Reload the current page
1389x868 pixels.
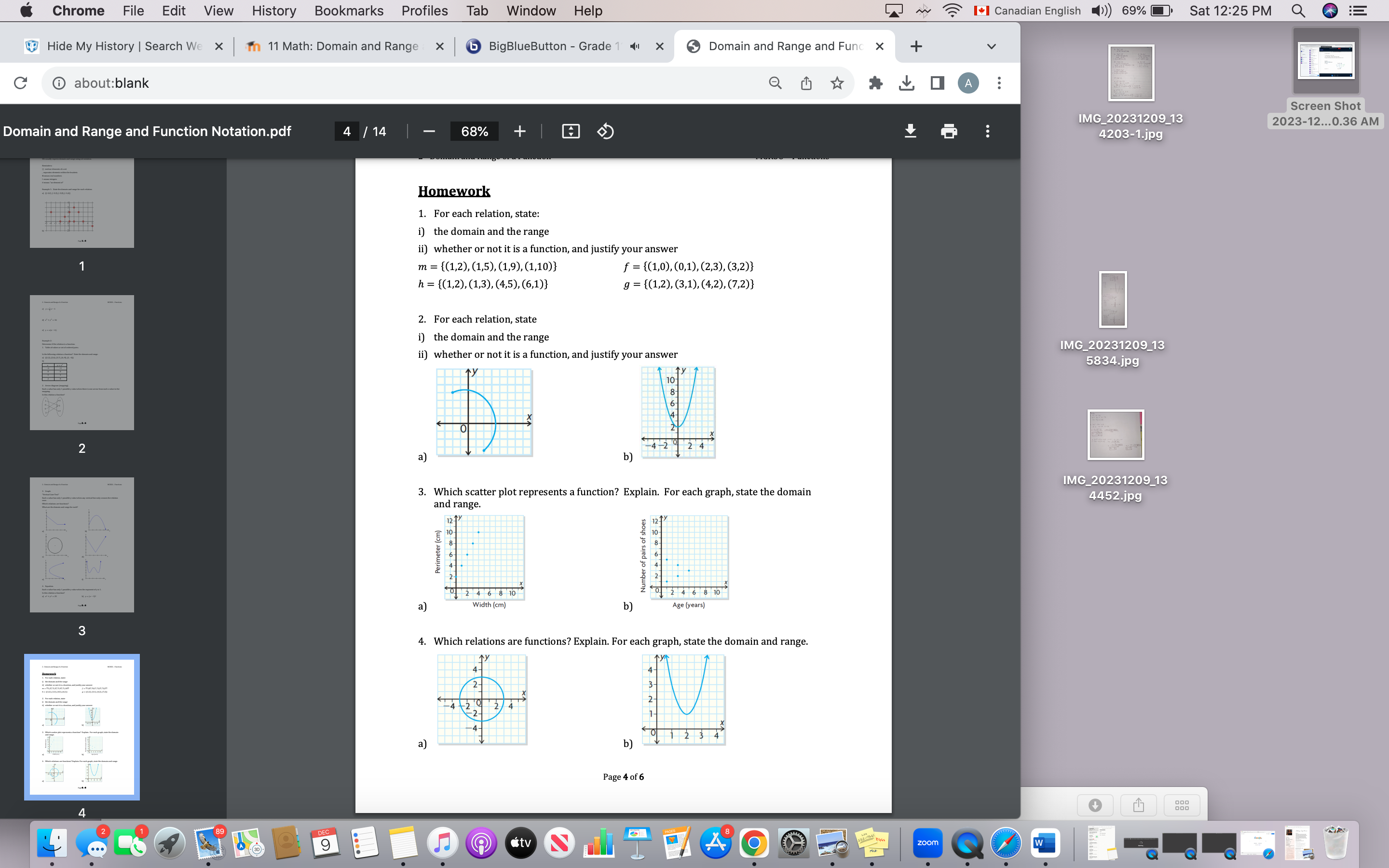click(20, 83)
